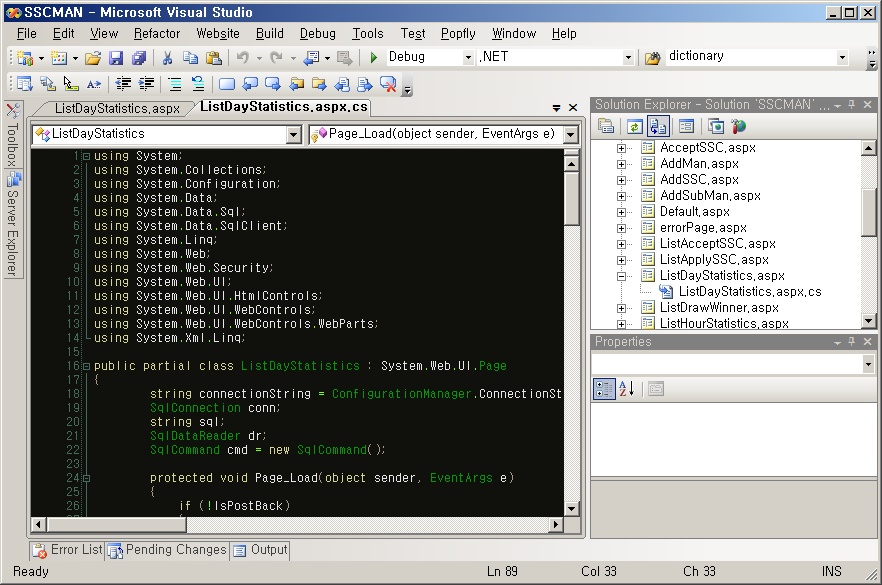The height and width of the screenshot is (585, 882).
Task: Click the Solution Explorer Refresh icon
Action: tap(634, 127)
